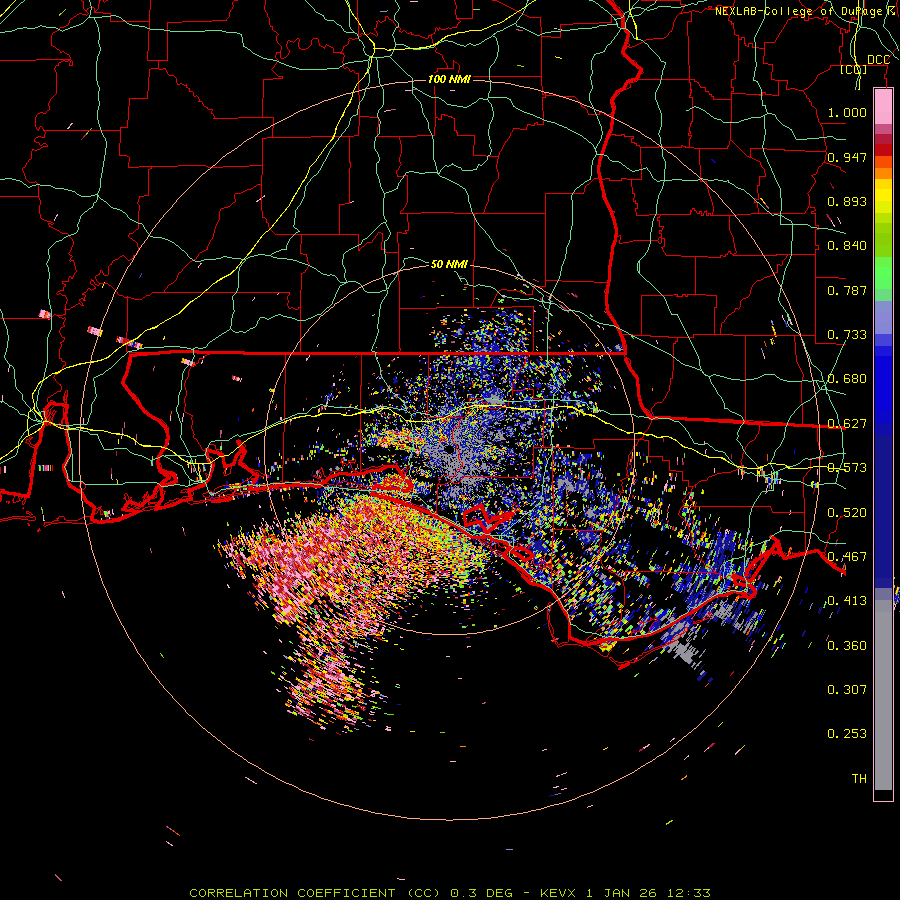Select the 0.733 scale value
This screenshot has width=900, height=900.
pyautogui.click(x=847, y=335)
